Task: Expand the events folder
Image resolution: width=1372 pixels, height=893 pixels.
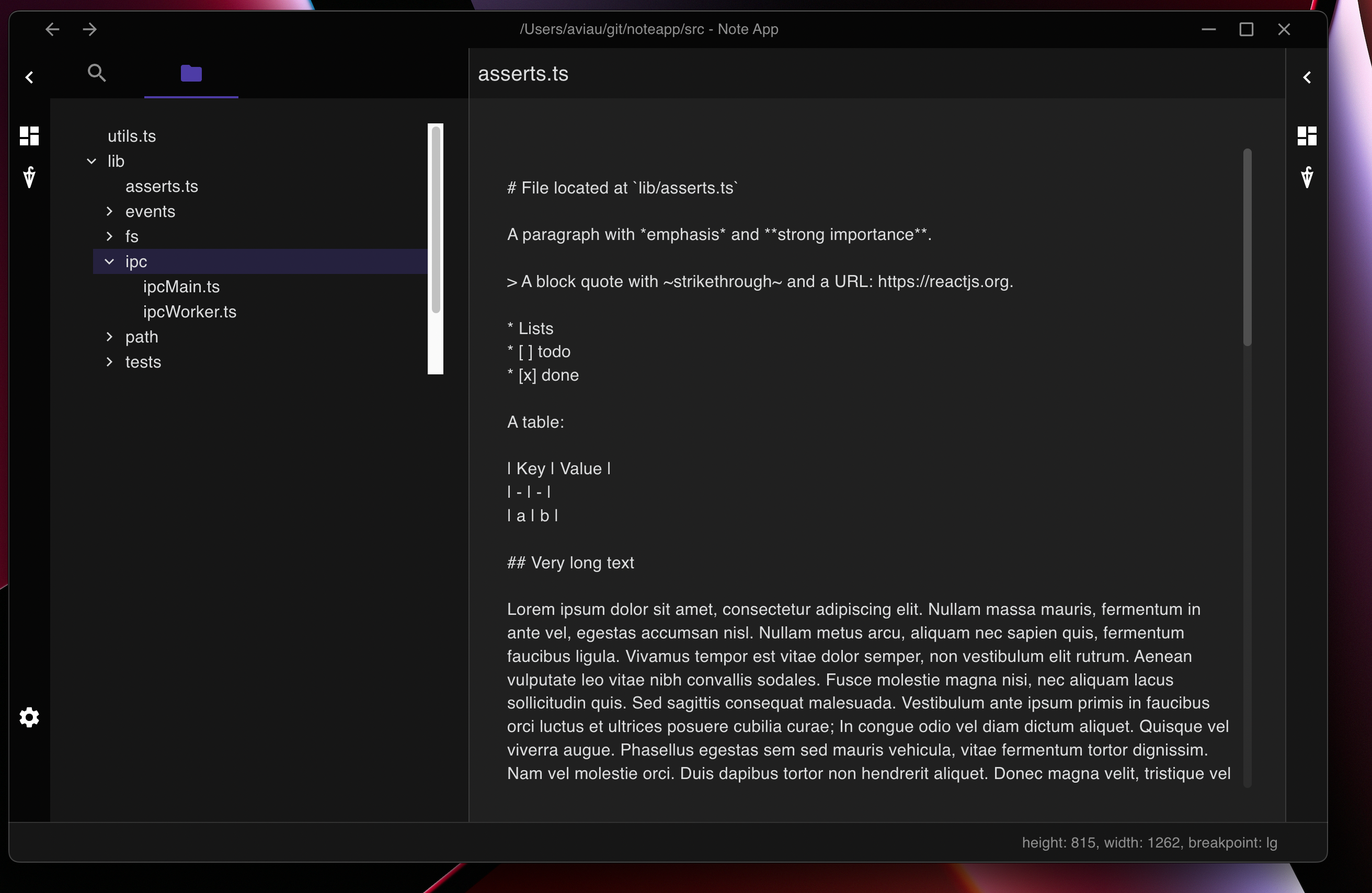Action: [x=109, y=212]
